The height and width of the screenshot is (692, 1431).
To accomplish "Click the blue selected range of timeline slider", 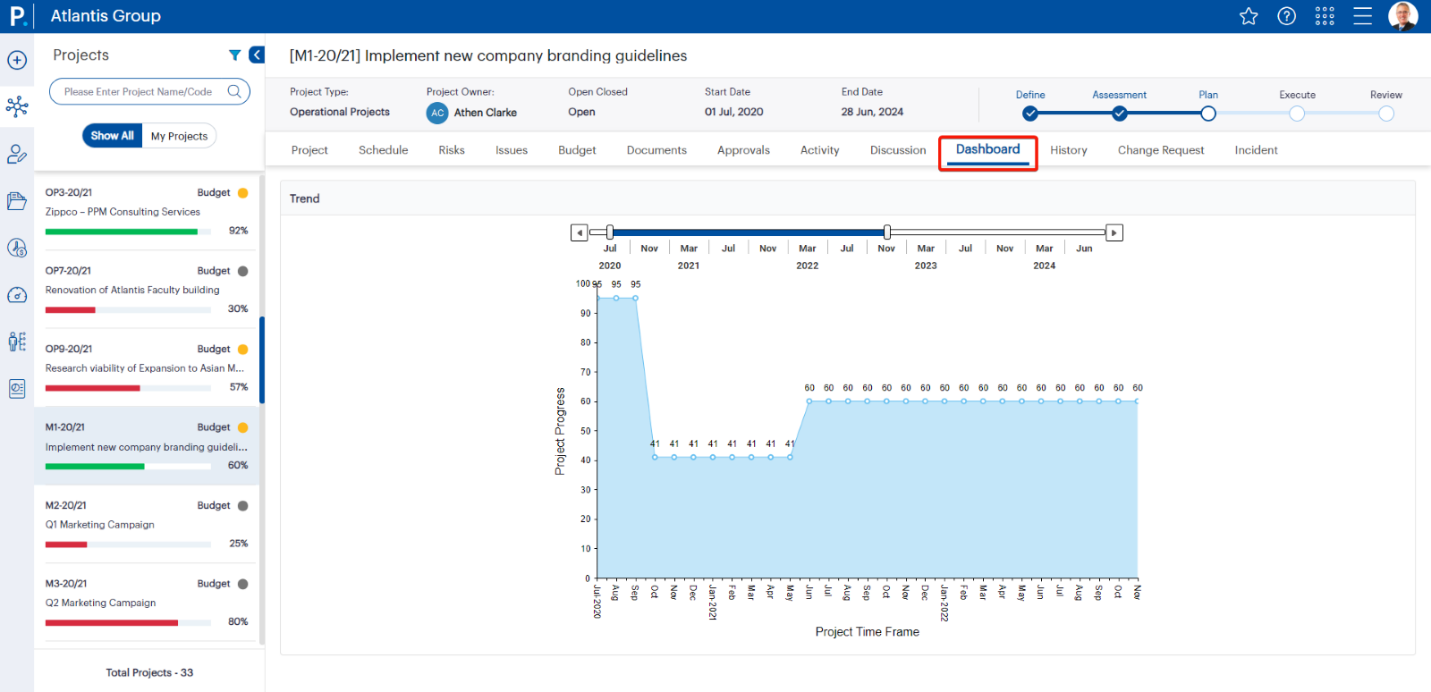I will coord(748,232).
